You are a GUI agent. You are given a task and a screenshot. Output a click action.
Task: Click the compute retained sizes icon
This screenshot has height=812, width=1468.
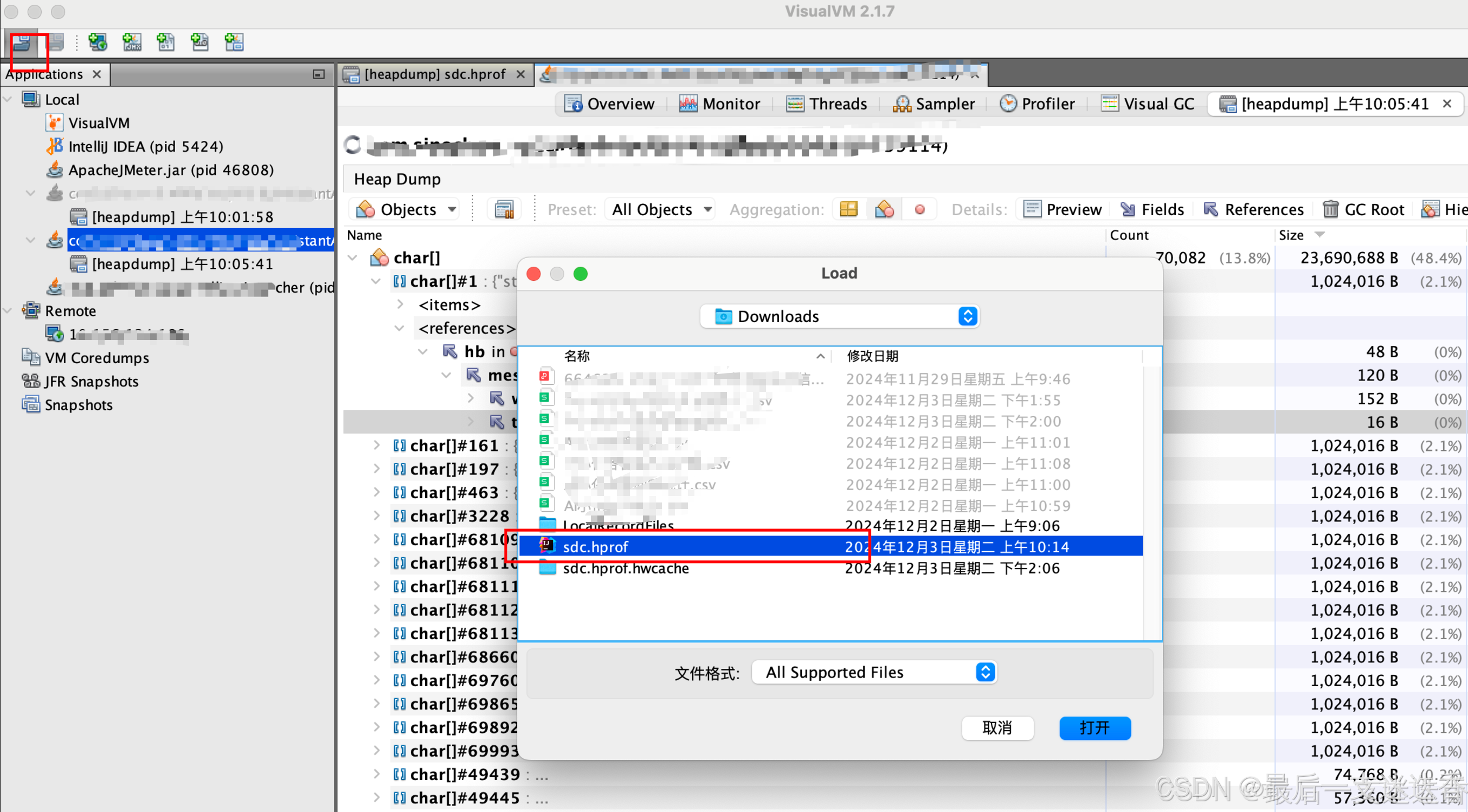pyautogui.click(x=504, y=210)
